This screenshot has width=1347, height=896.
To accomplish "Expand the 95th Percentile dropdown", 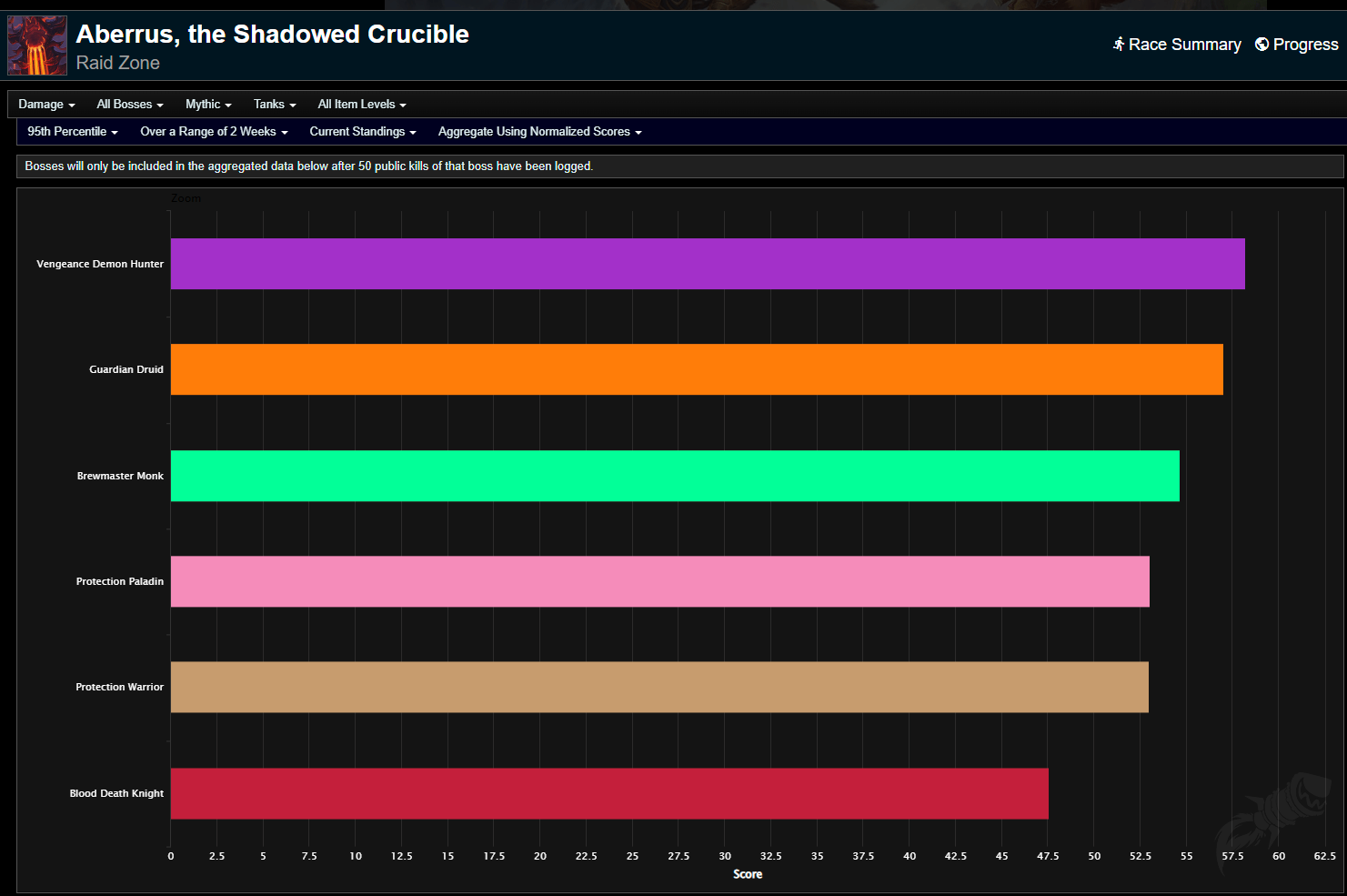I will click(x=73, y=132).
